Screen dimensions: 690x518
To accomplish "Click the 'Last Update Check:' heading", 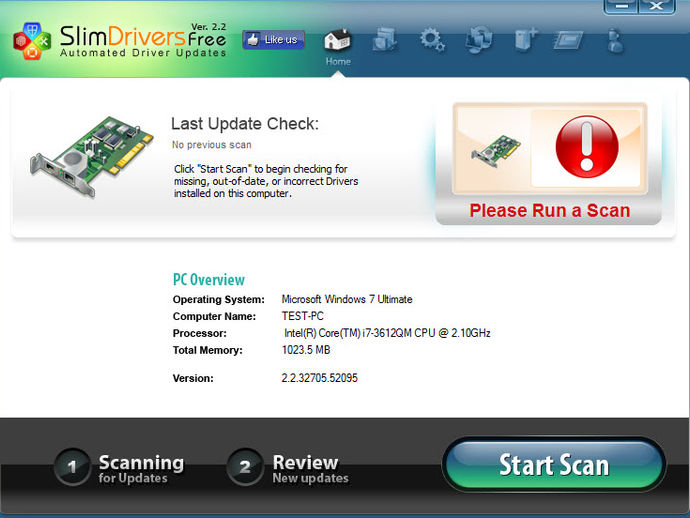I will pos(245,124).
